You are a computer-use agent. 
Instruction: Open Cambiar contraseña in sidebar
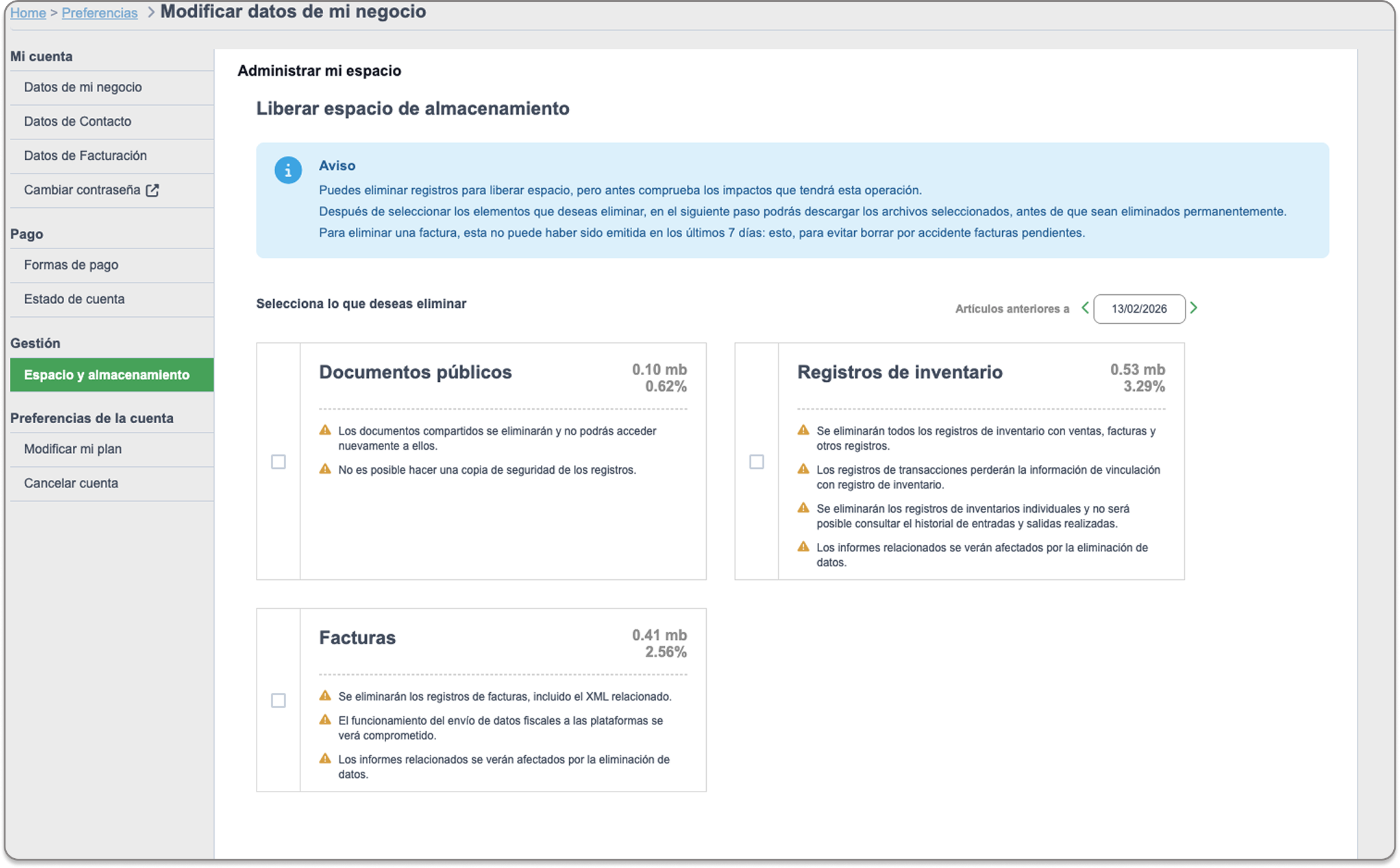[x=112, y=191]
